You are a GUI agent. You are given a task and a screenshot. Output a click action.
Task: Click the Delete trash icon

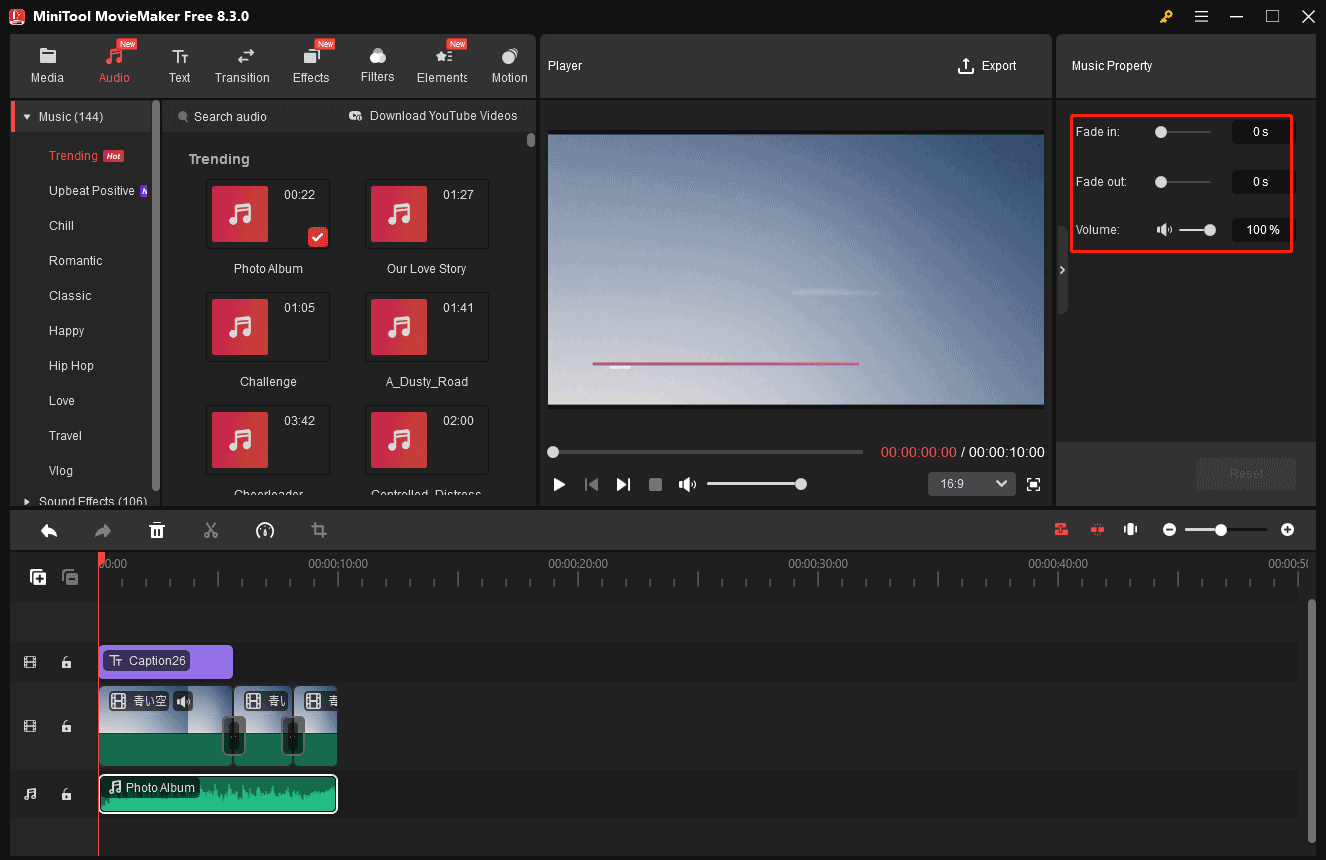coord(157,530)
